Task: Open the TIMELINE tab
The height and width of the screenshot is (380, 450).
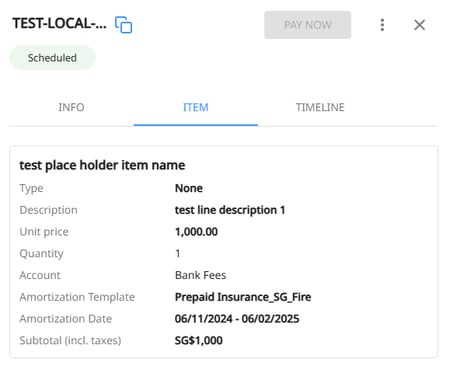Action: pos(320,107)
